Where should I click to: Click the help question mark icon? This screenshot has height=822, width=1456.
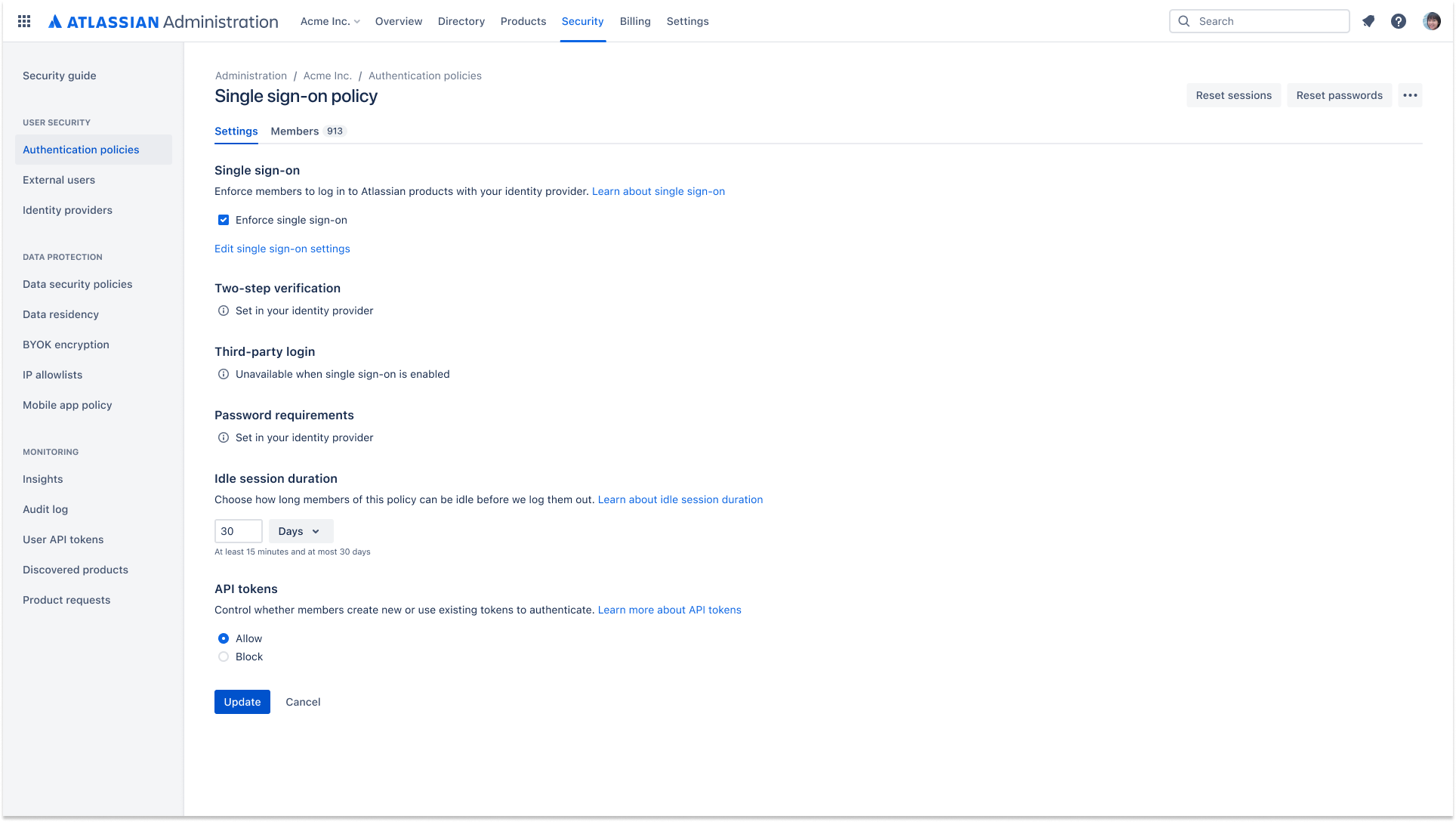(1399, 21)
